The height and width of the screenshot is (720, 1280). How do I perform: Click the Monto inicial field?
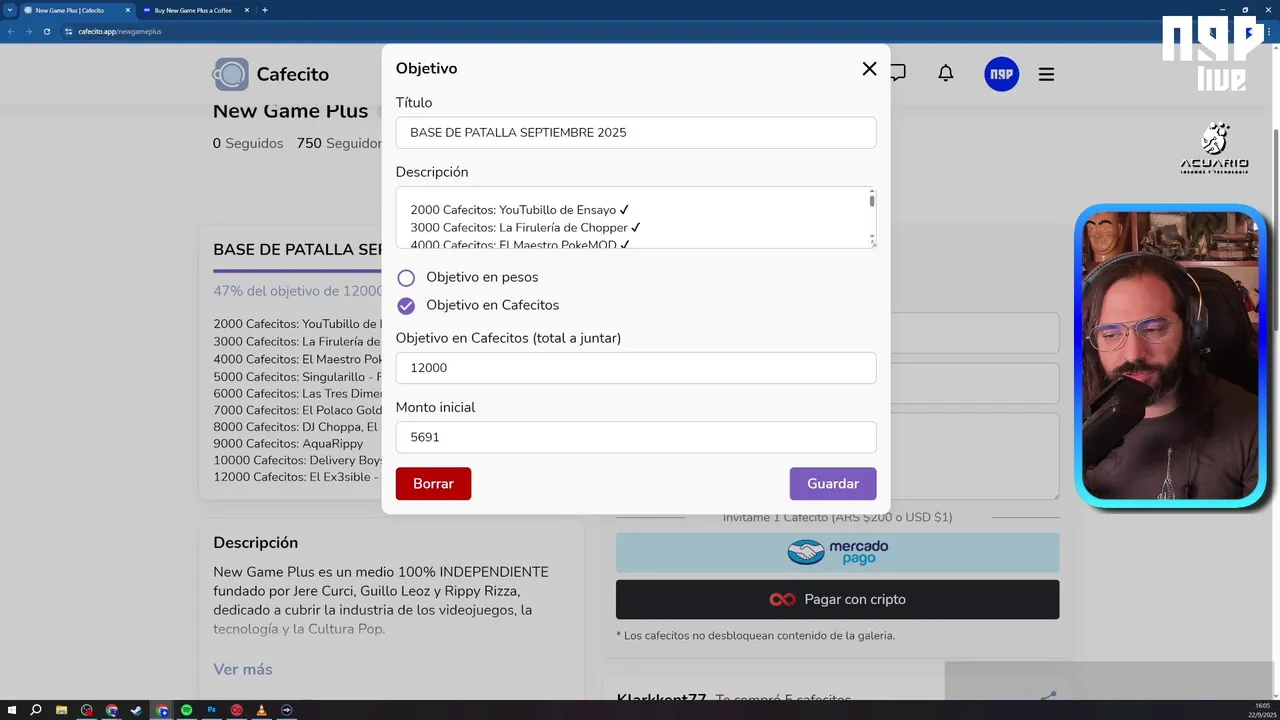pyautogui.click(x=636, y=437)
